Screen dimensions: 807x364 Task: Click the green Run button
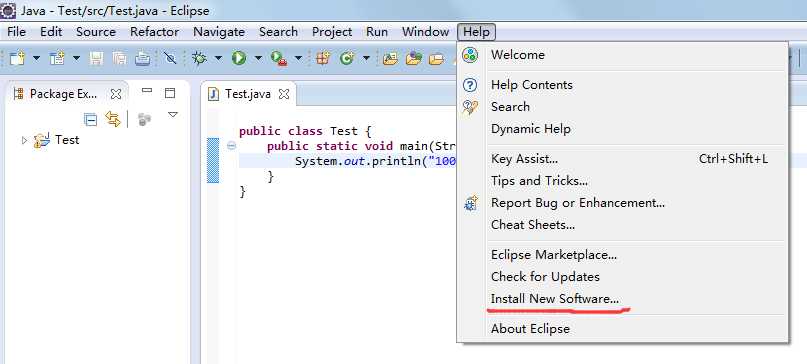click(239, 58)
